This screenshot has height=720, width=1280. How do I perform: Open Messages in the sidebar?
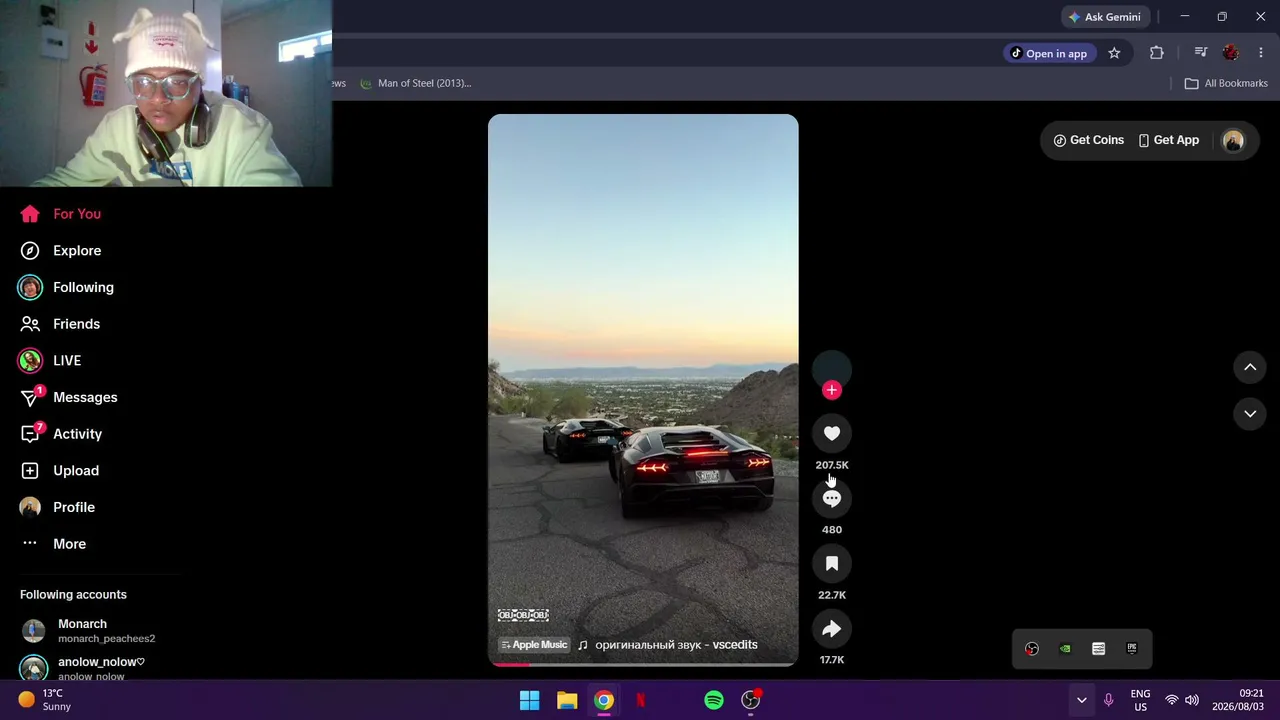69,398
